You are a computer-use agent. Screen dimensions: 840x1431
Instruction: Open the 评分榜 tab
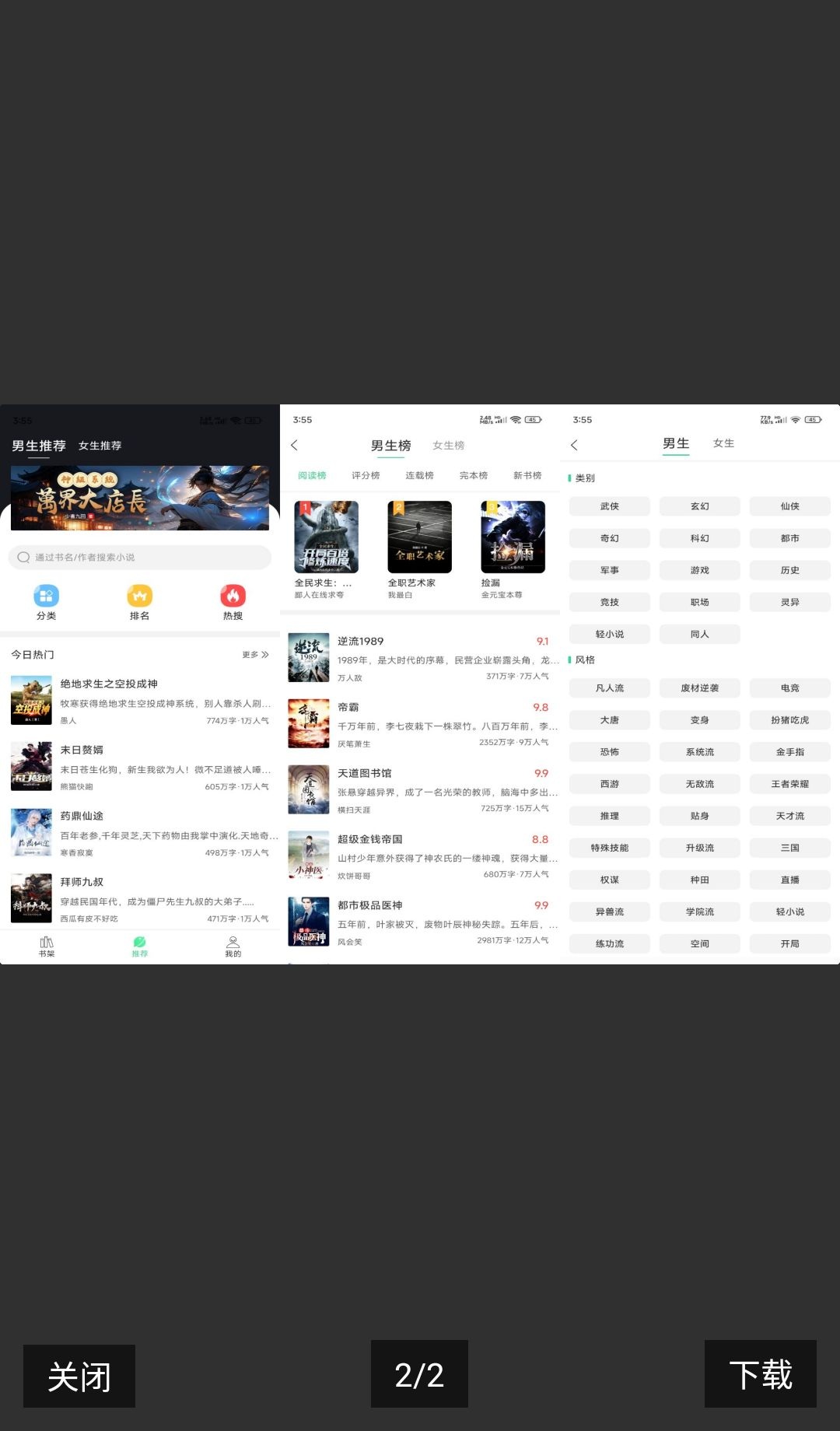tap(366, 475)
